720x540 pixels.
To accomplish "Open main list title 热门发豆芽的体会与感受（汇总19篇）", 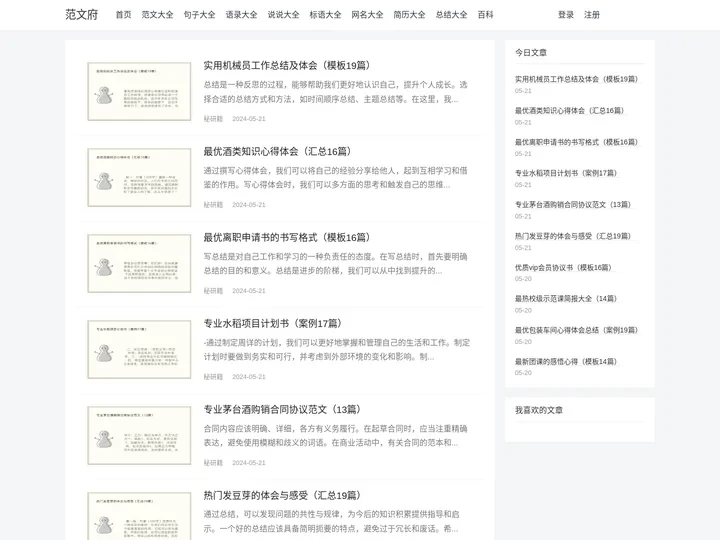I will [x=282, y=495].
